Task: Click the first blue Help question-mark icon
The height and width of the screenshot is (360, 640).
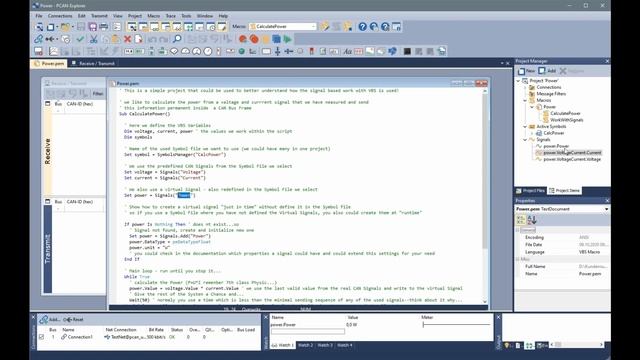Action: click(362, 27)
